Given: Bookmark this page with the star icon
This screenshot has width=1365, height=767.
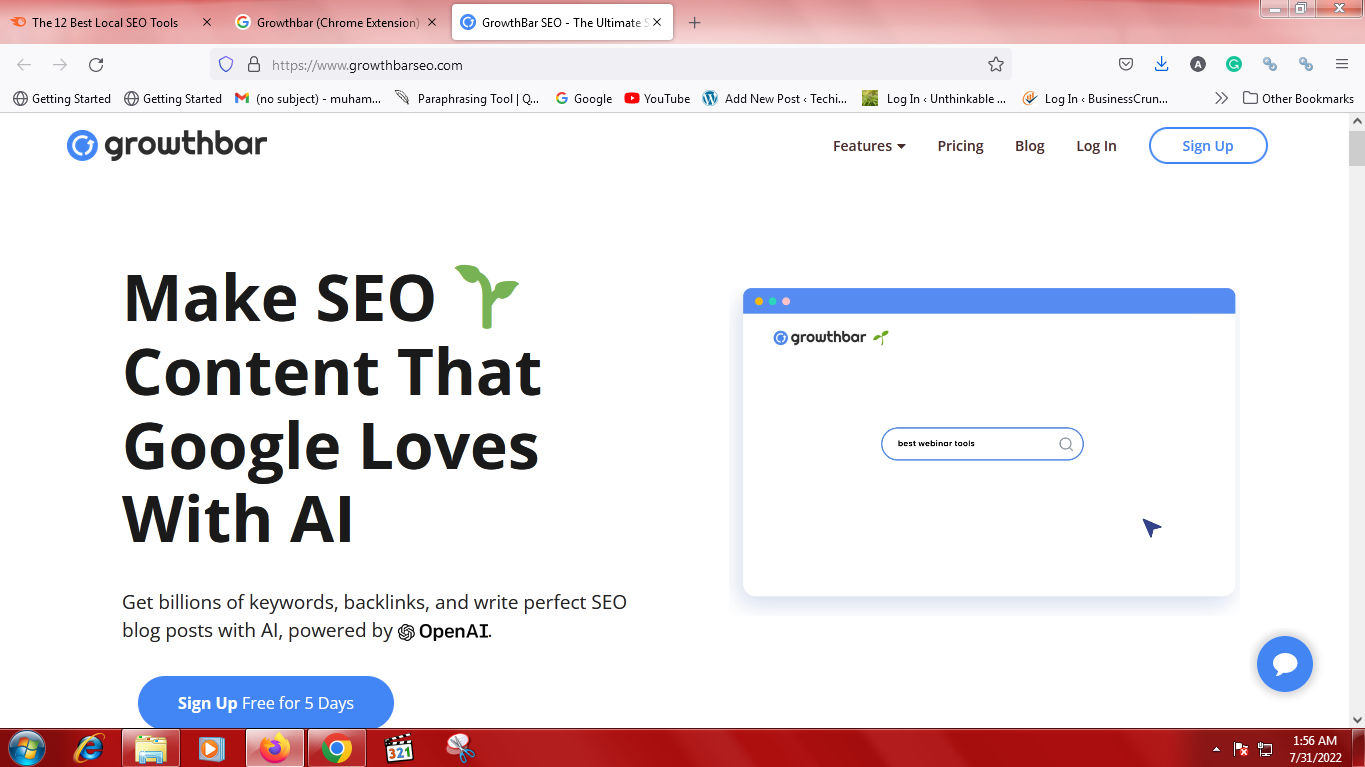Looking at the screenshot, I should pyautogui.click(x=995, y=65).
